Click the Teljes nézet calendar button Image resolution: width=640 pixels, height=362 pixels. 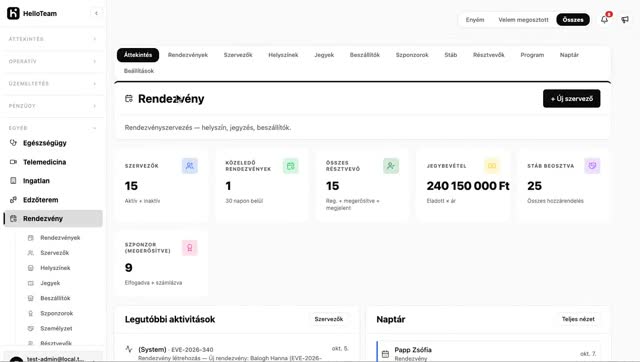[578, 319]
